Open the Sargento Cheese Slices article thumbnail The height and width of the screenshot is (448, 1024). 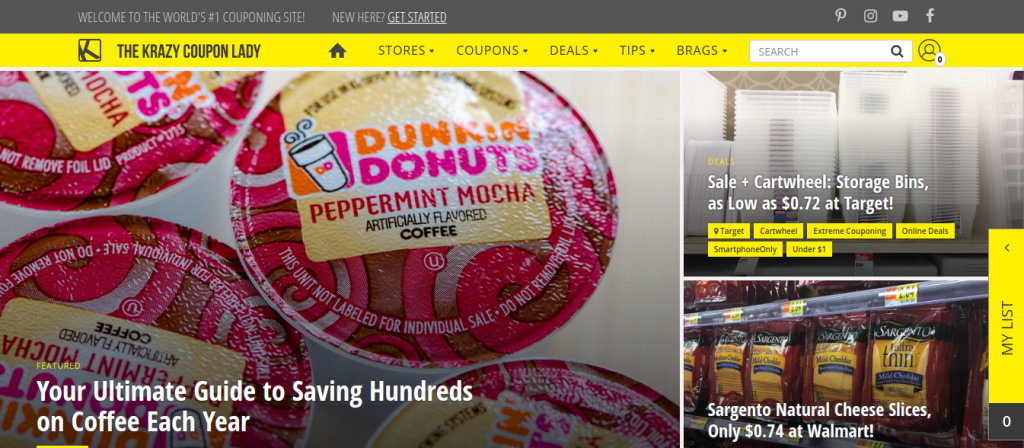[x=836, y=364]
